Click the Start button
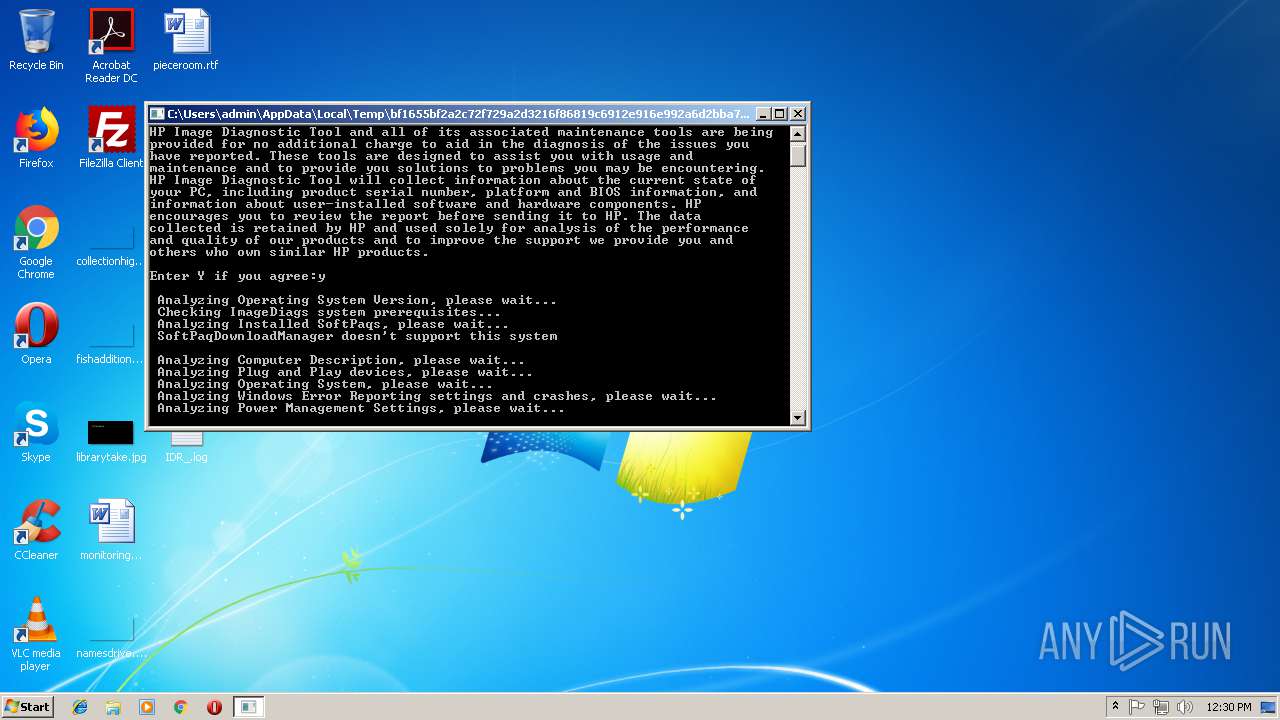 coord(27,706)
